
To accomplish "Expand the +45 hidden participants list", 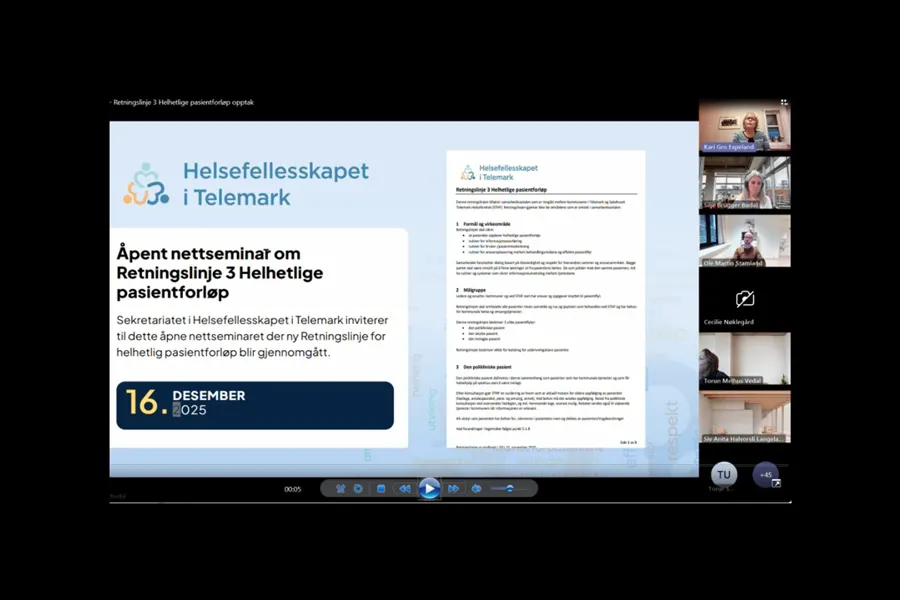I will click(765, 475).
